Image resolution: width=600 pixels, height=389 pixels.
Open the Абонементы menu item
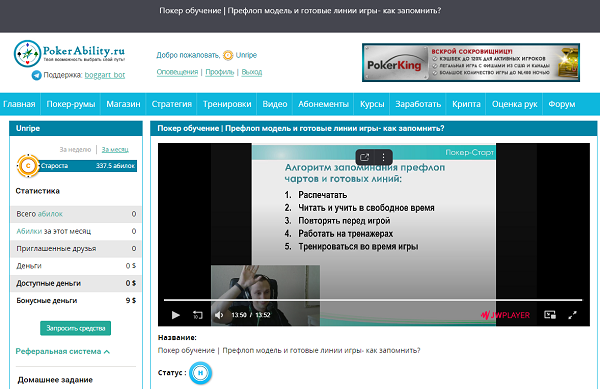(x=323, y=104)
